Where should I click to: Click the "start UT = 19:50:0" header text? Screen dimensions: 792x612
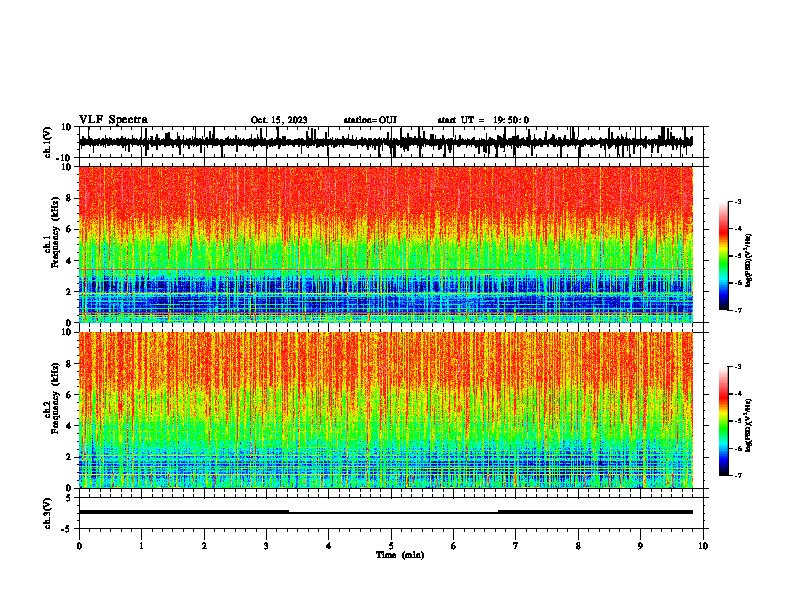[x=483, y=120]
